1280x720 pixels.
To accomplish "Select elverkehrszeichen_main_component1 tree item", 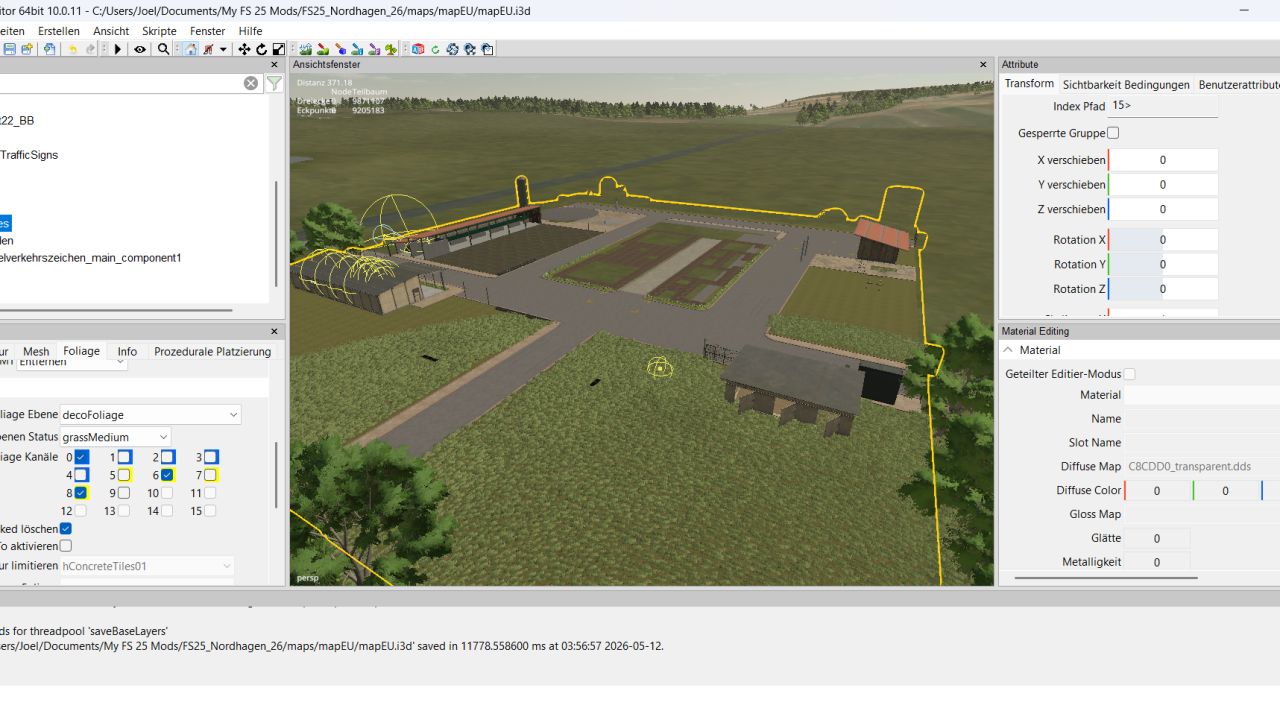I will (x=91, y=258).
